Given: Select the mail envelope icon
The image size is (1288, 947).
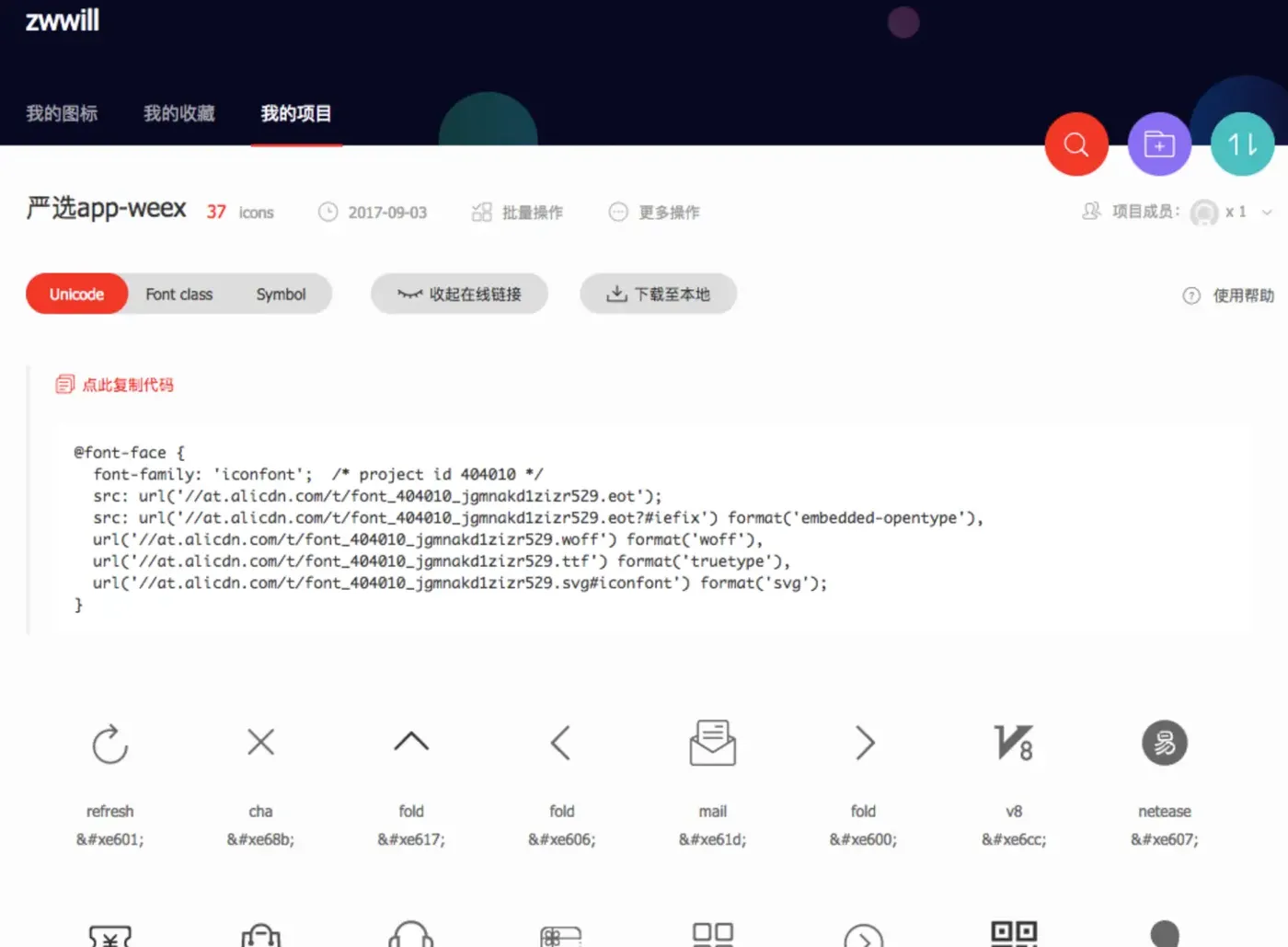Looking at the screenshot, I should 713,743.
